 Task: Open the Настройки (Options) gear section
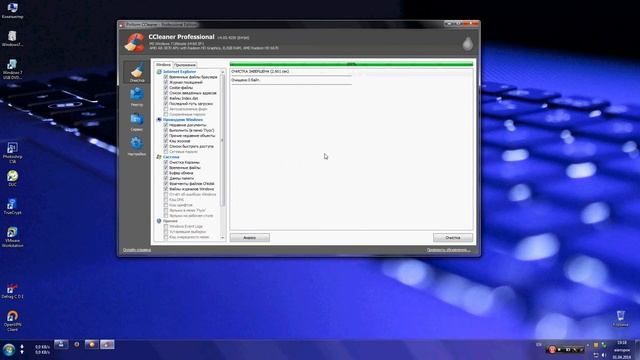click(x=137, y=146)
